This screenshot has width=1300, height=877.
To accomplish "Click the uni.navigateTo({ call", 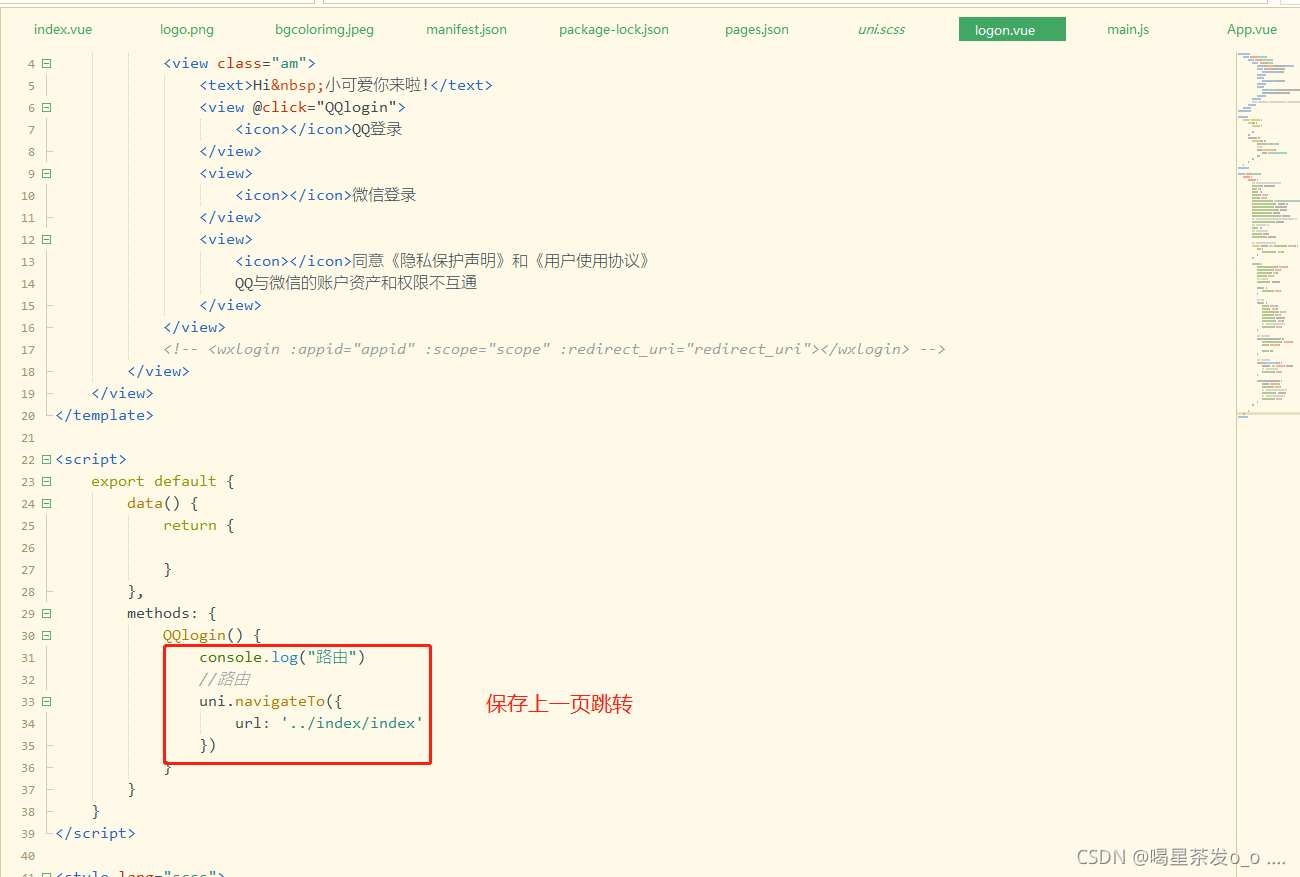I will point(270,701).
